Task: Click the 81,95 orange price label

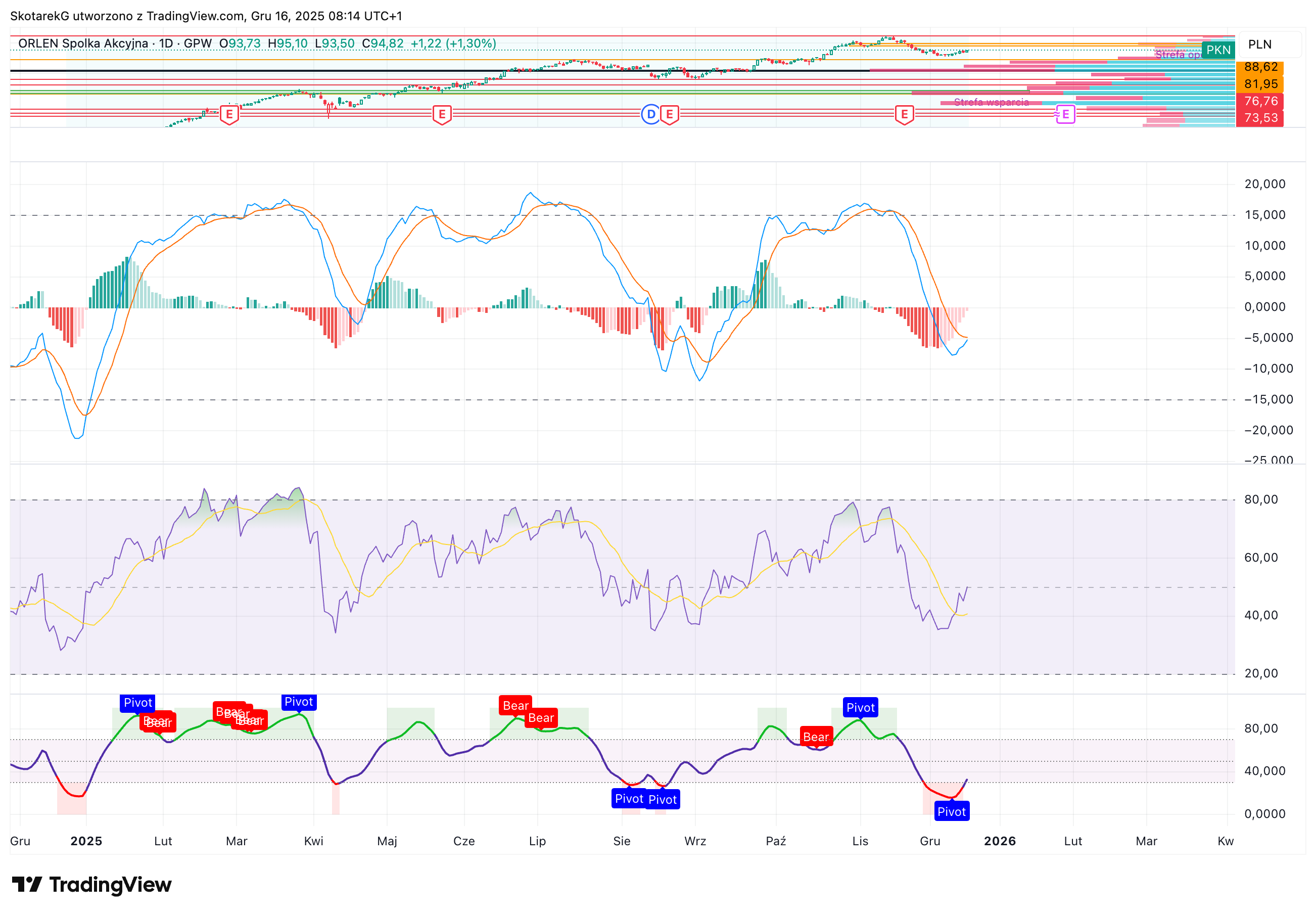Action: [x=1260, y=84]
